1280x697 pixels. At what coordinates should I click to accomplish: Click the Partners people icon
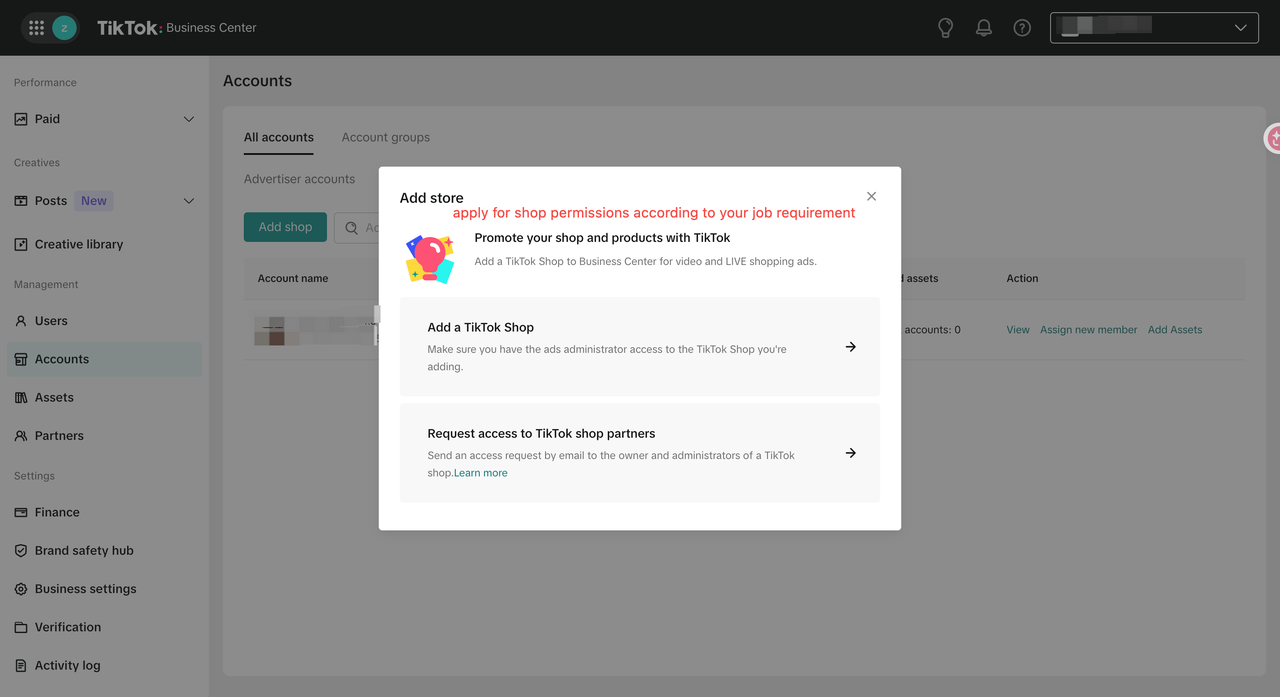[21, 436]
